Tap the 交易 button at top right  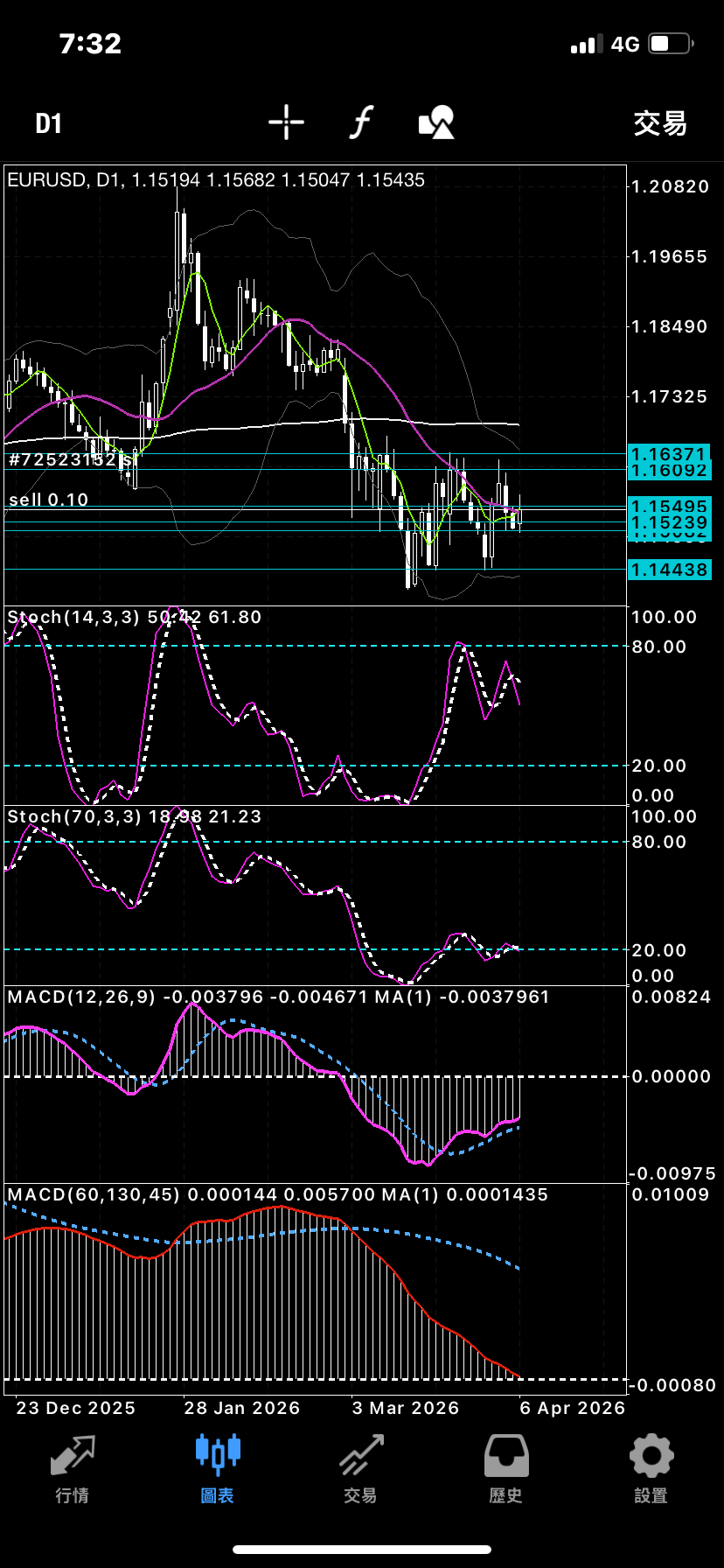tap(660, 123)
